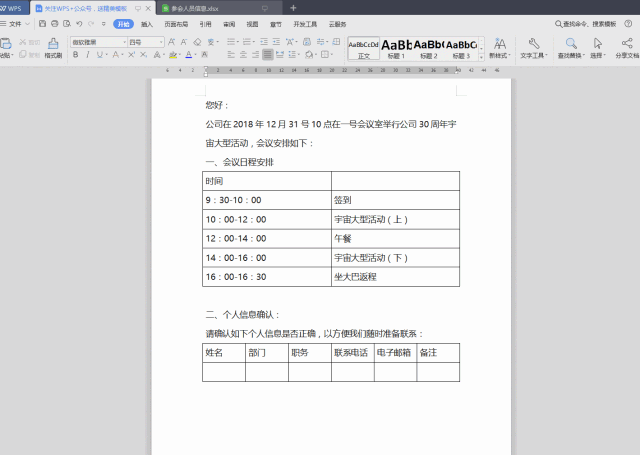Open the paragraph shading fill color tool
Screen dimensions: 640x455
coord(309,55)
